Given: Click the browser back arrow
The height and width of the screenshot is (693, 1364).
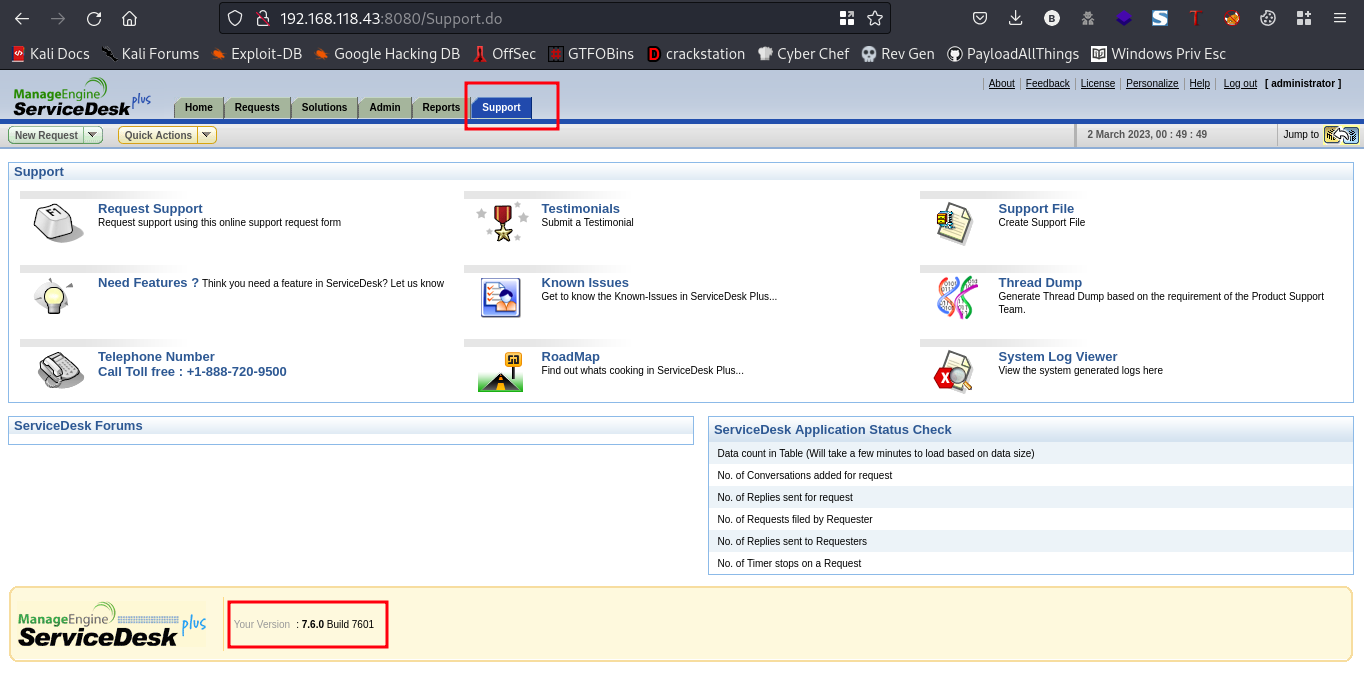Looking at the screenshot, I should pyautogui.click(x=22, y=18).
